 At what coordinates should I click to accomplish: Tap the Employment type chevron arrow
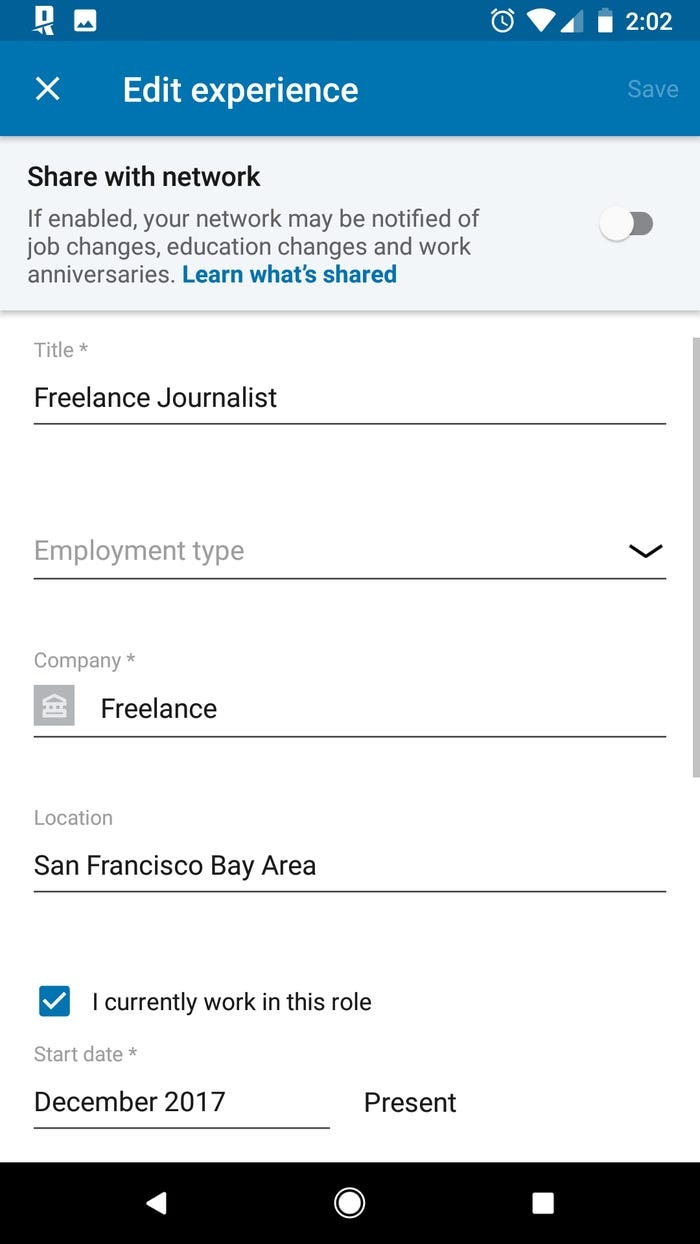point(645,551)
